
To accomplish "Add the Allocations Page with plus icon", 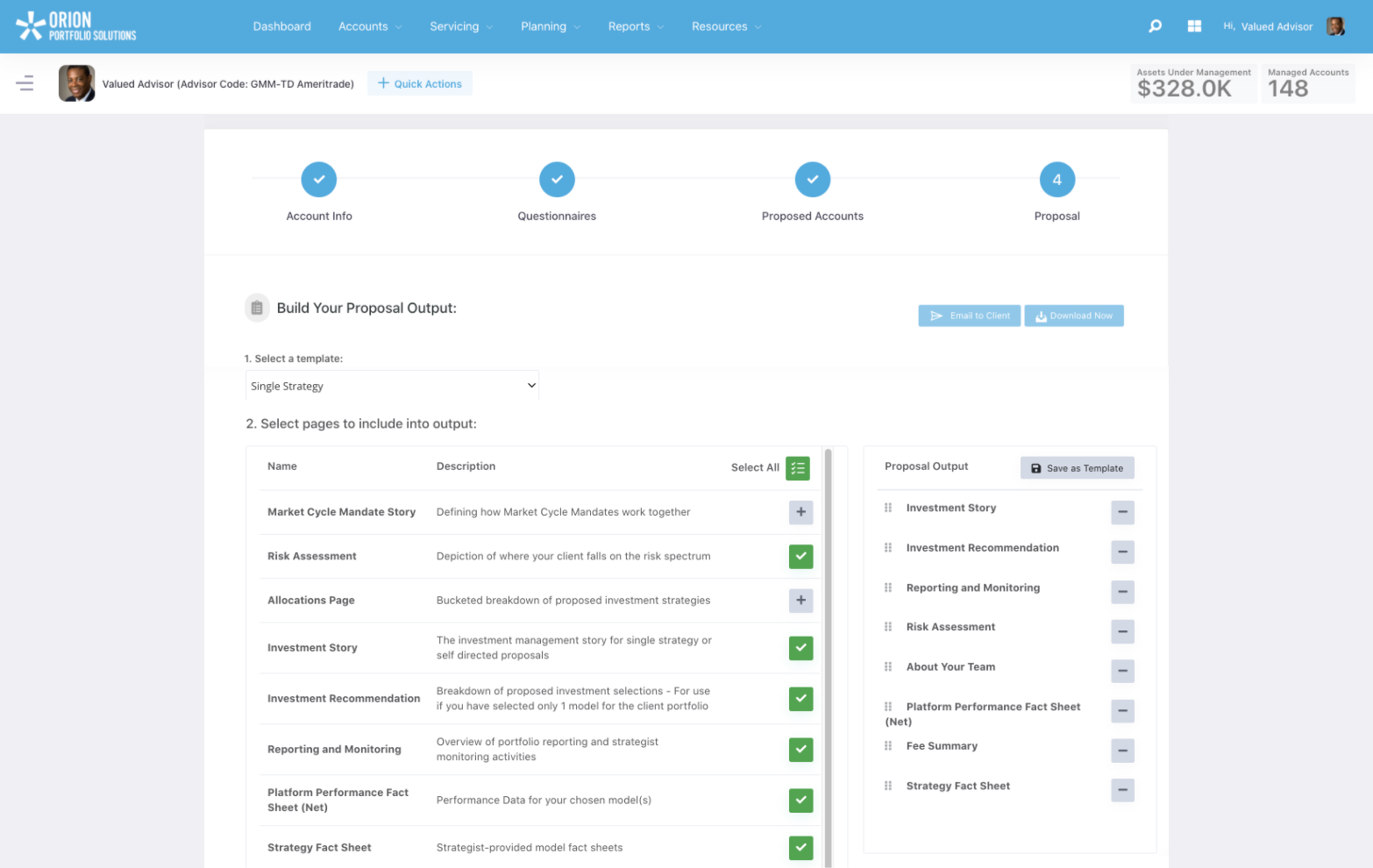I will (x=800, y=601).
